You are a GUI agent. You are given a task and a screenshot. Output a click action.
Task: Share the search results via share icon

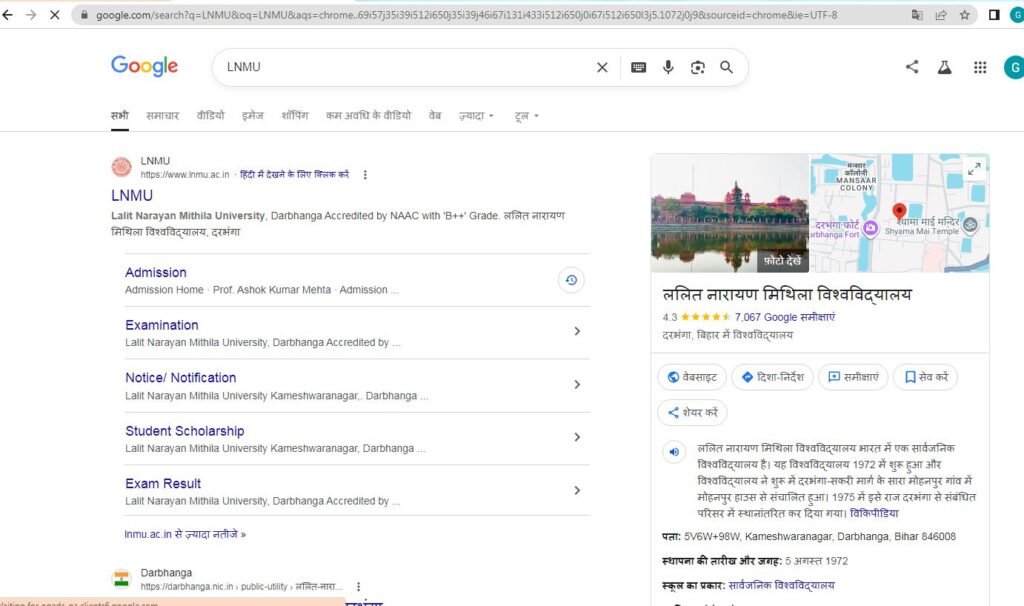[912, 67]
